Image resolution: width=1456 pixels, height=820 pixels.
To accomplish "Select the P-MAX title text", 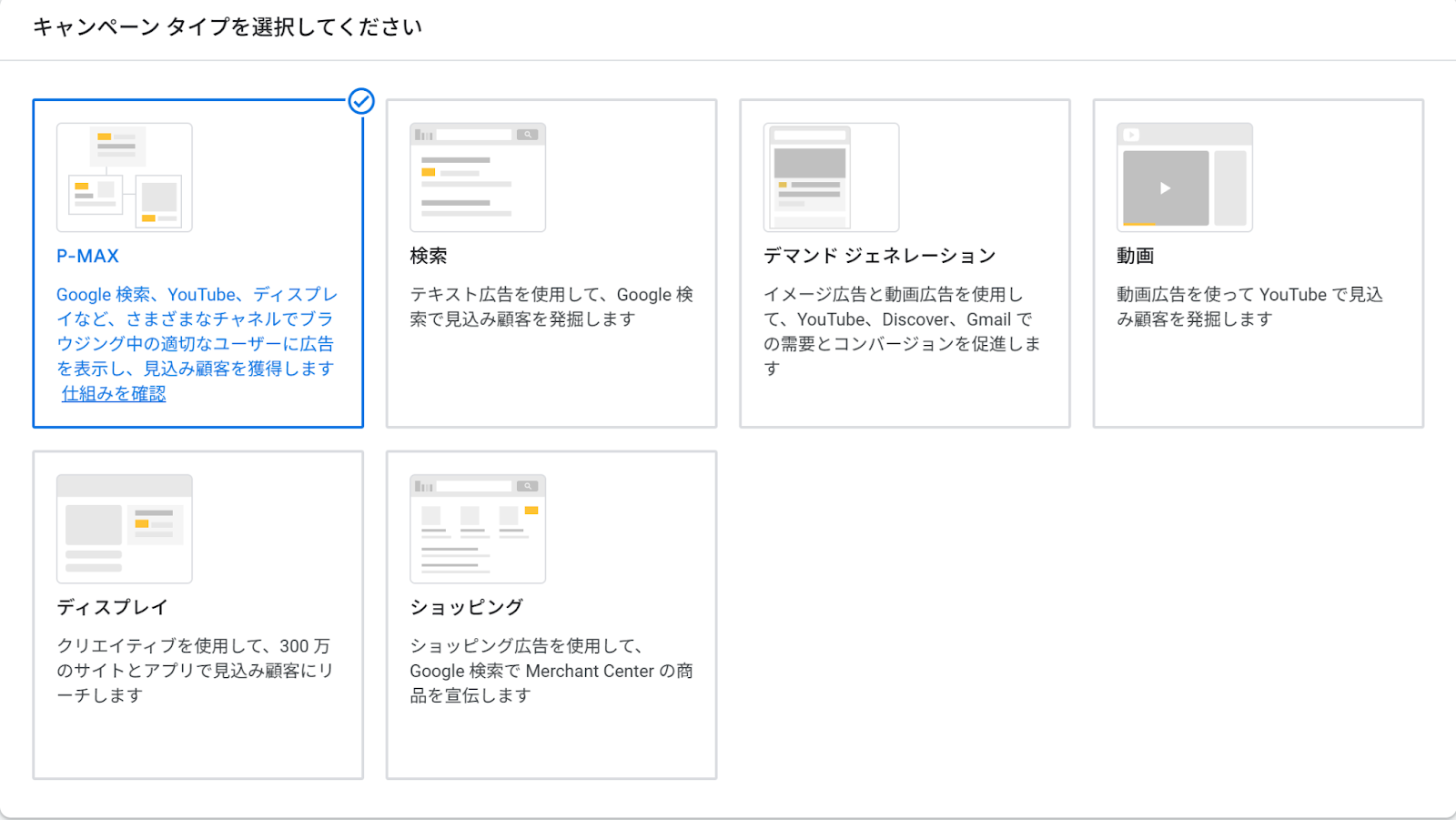I will pyautogui.click(x=87, y=256).
